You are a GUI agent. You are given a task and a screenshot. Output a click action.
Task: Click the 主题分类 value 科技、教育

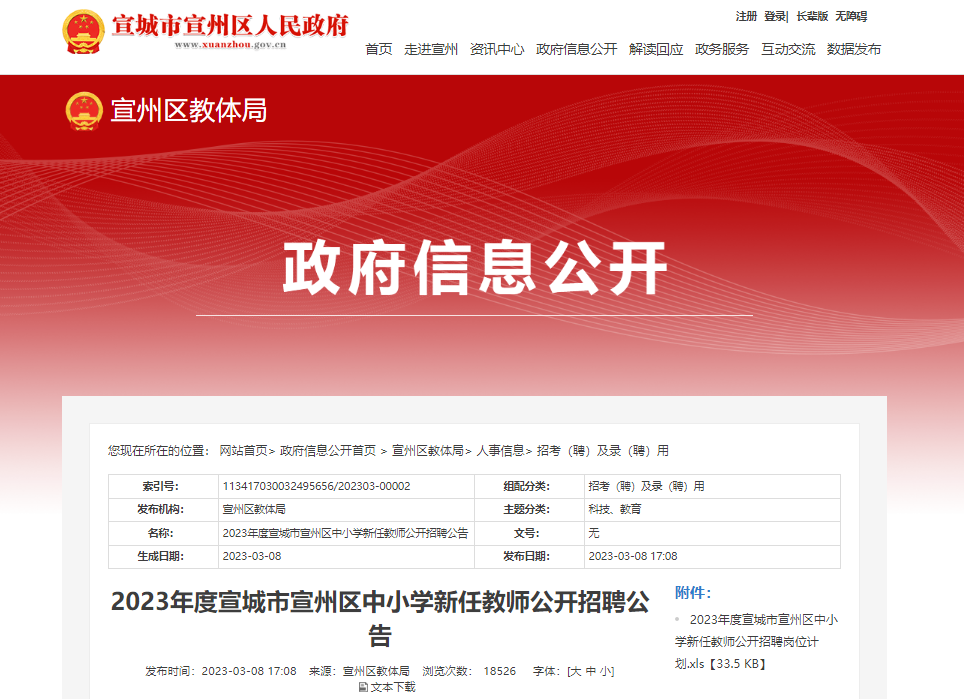point(614,509)
